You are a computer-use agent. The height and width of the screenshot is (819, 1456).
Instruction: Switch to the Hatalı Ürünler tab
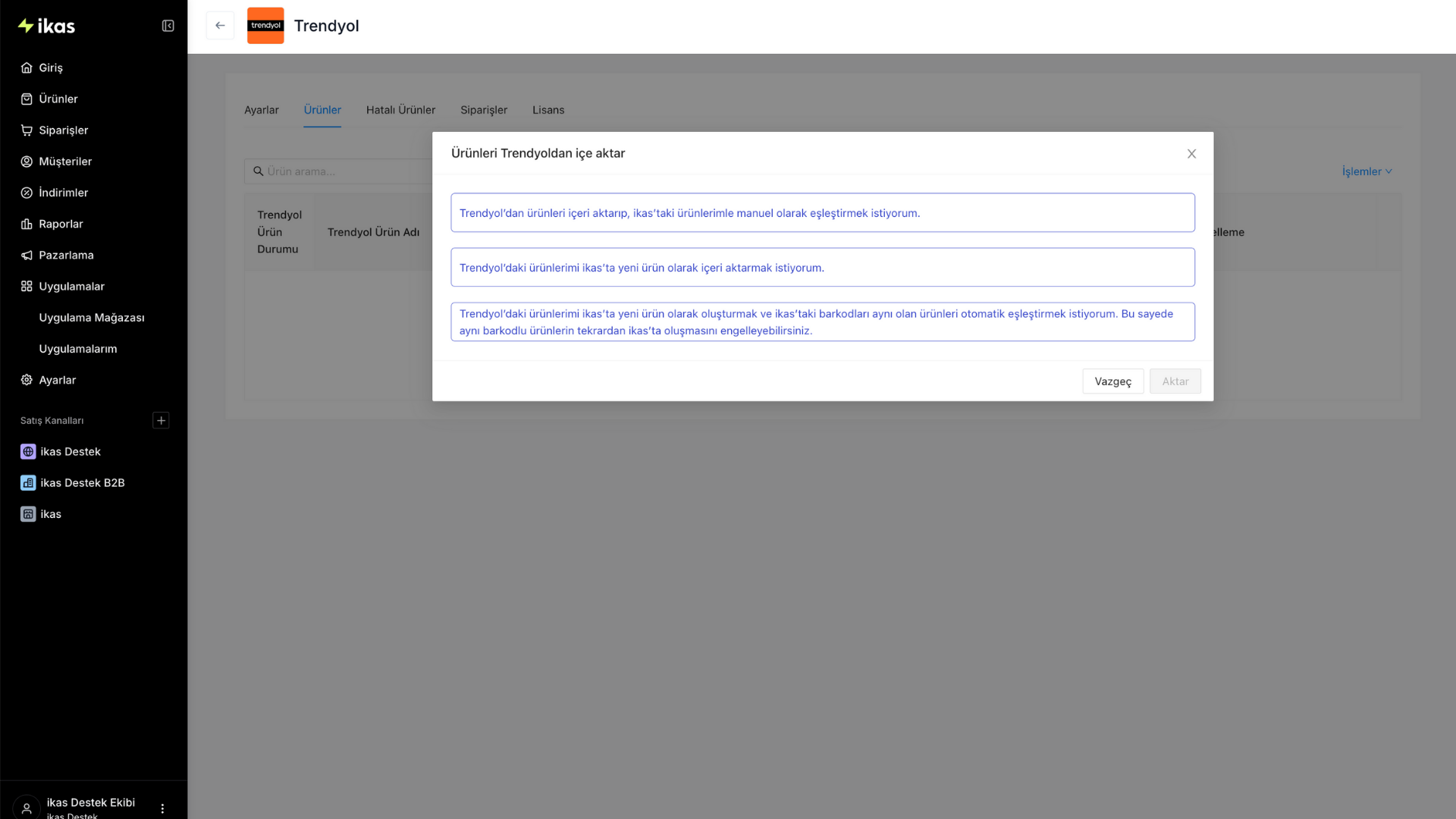pyautogui.click(x=400, y=110)
